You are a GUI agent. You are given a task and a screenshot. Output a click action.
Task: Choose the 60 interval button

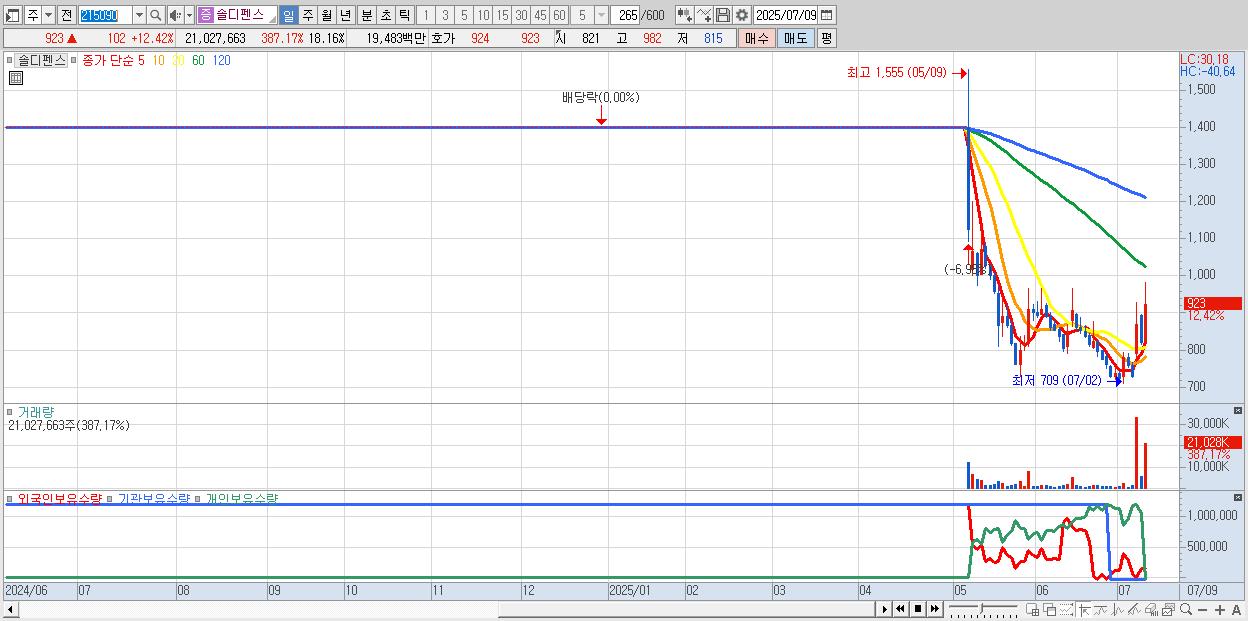click(x=559, y=15)
